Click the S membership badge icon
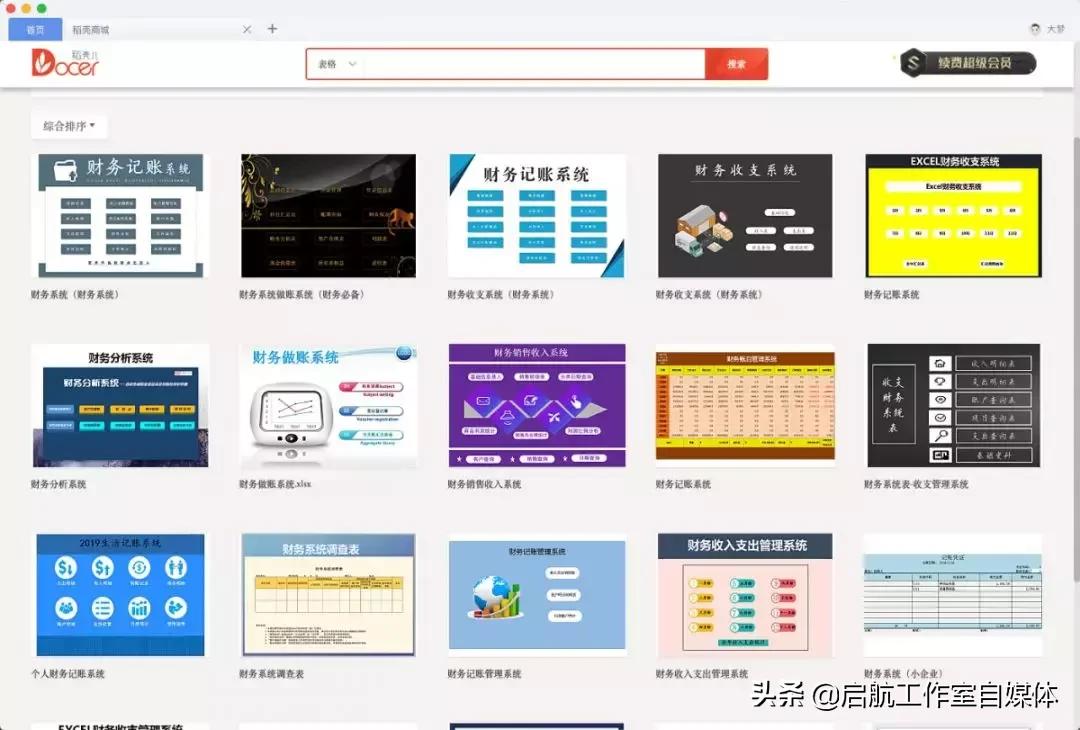This screenshot has height=730, width=1080. (x=911, y=62)
